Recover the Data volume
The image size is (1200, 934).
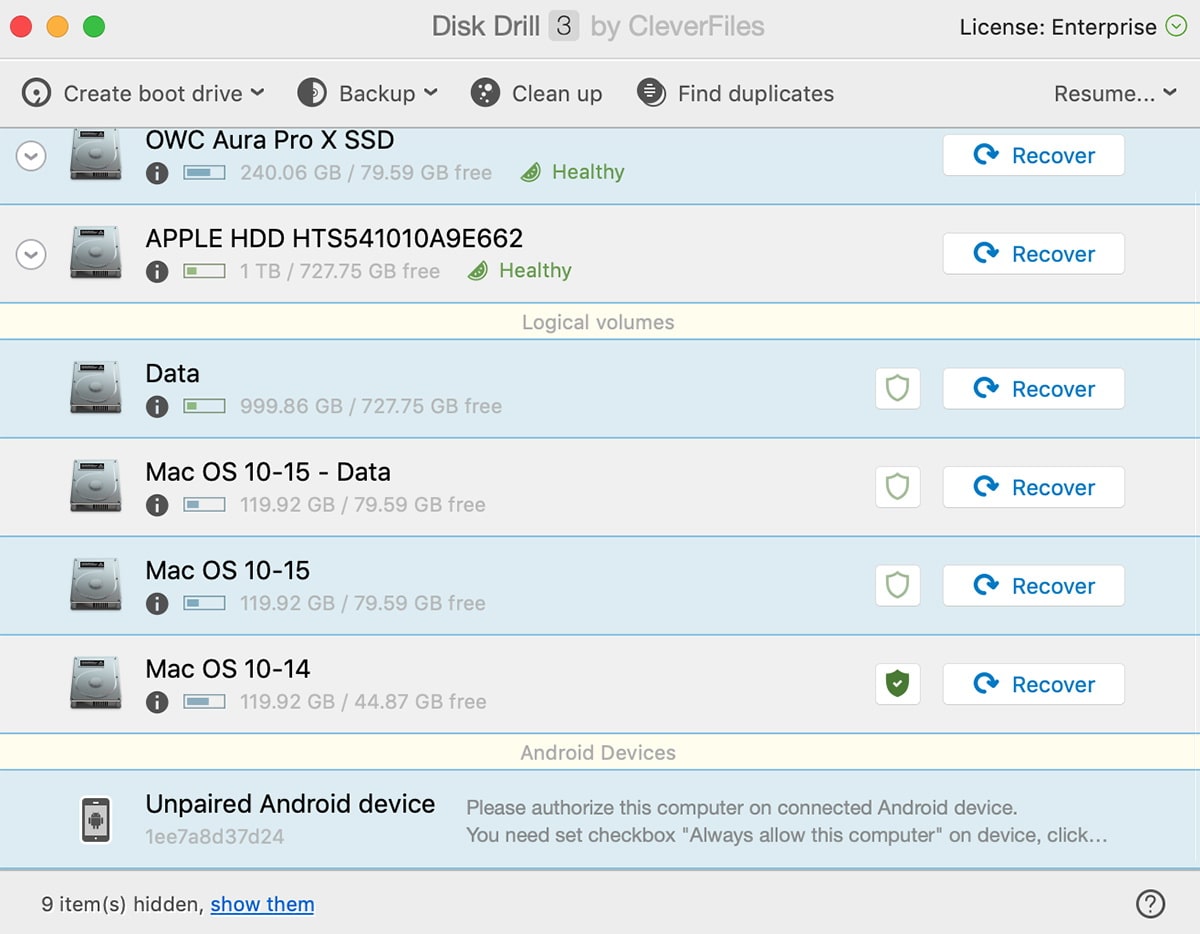[1033, 388]
